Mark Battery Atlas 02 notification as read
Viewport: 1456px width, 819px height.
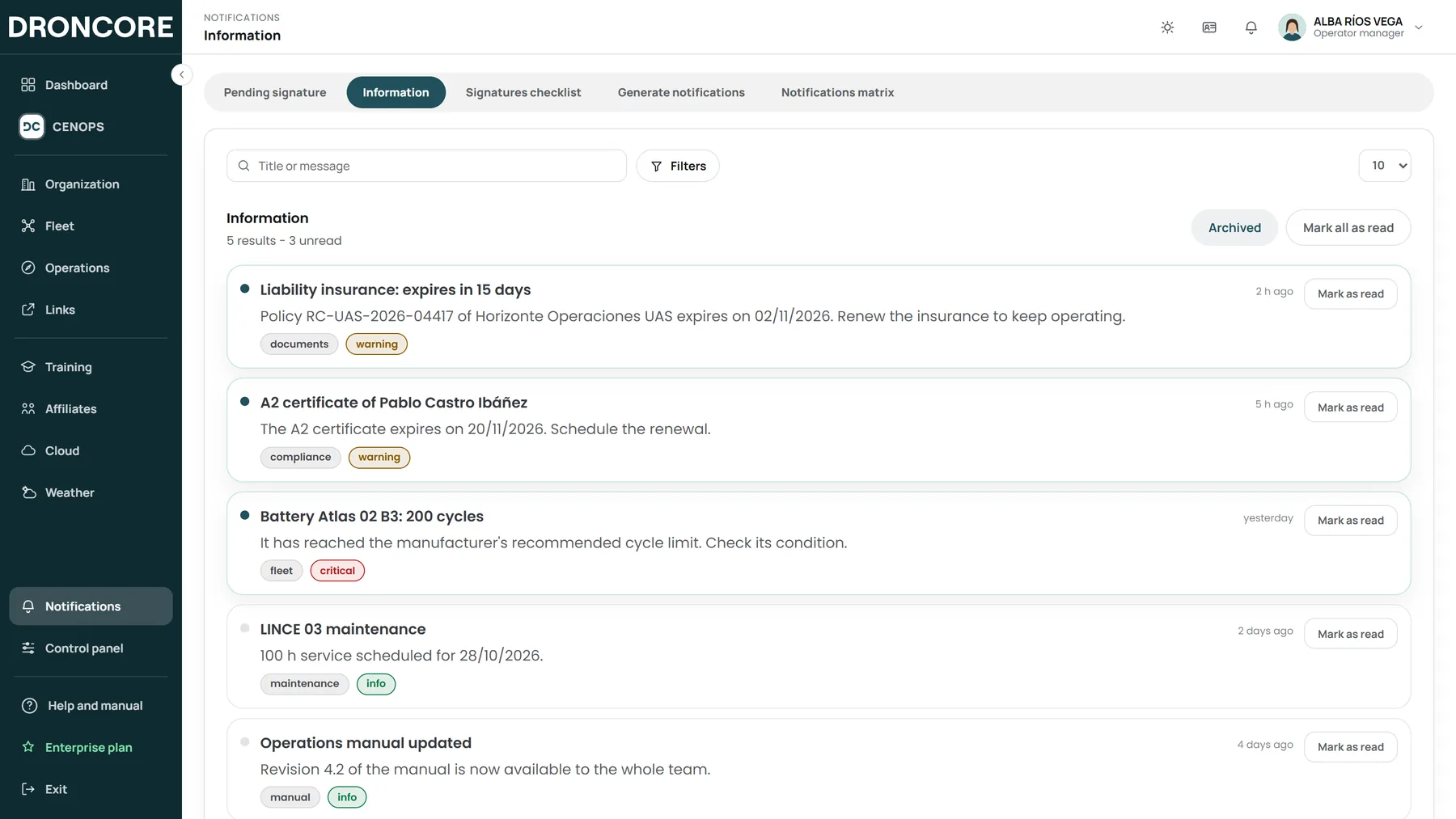point(1351,521)
